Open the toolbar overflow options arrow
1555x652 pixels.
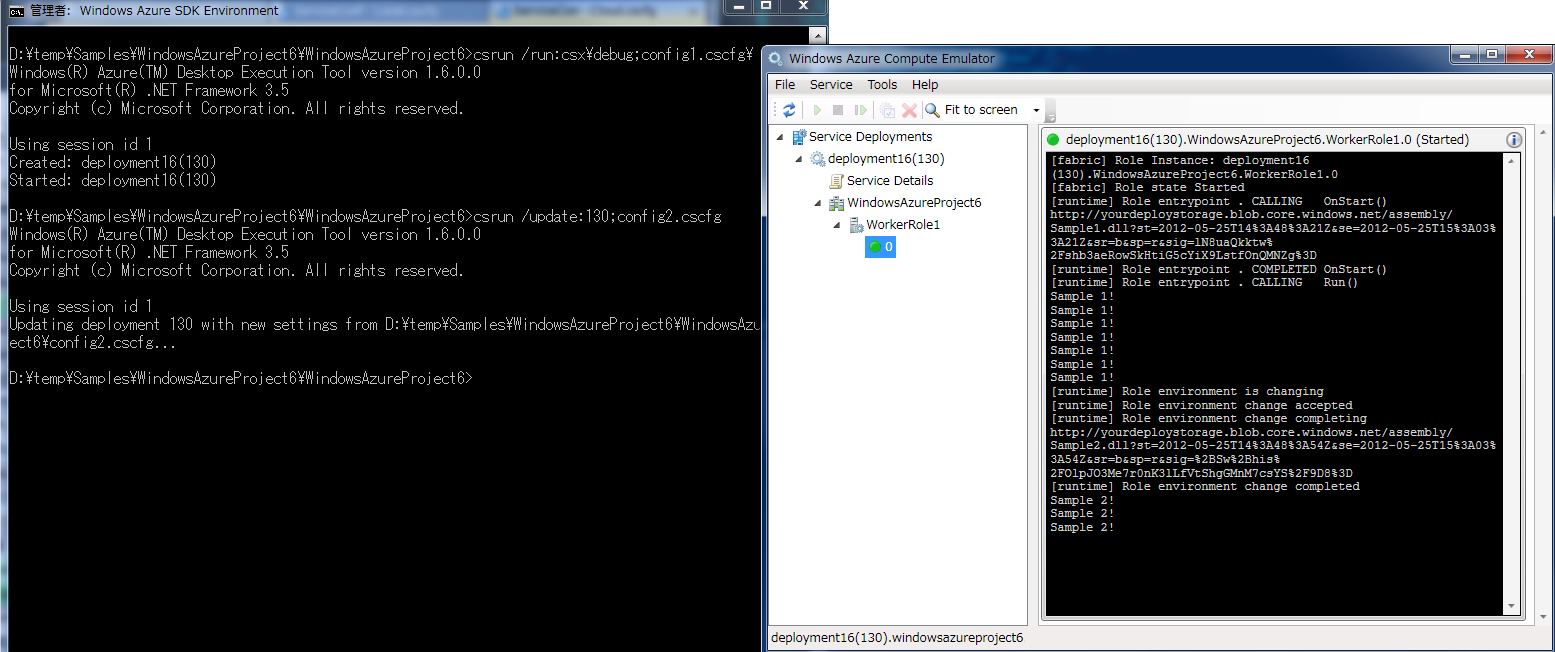(x=1050, y=110)
